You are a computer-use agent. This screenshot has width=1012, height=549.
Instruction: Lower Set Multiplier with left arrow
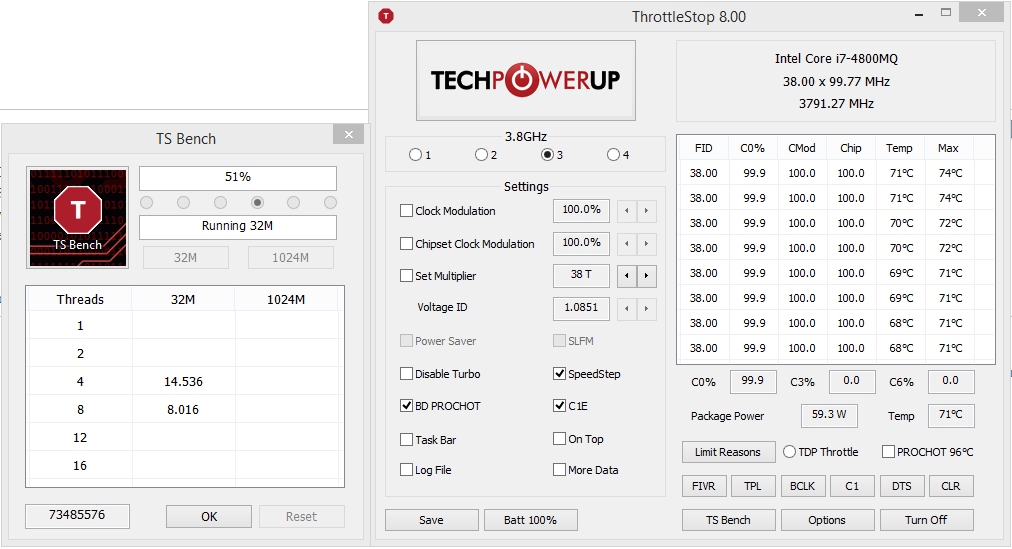pos(626,276)
